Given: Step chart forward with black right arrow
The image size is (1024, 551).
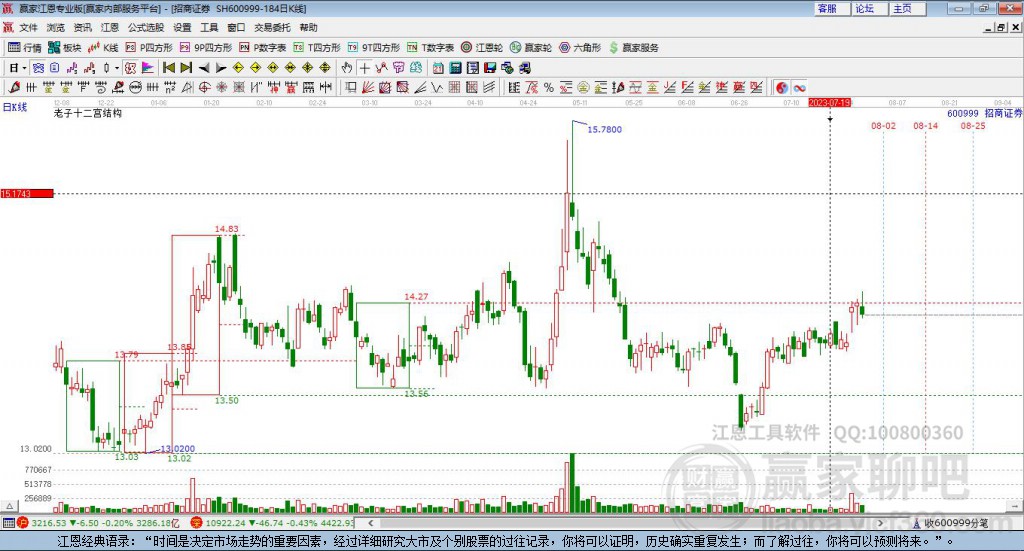Looking at the screenshot, I should [221, 68].
